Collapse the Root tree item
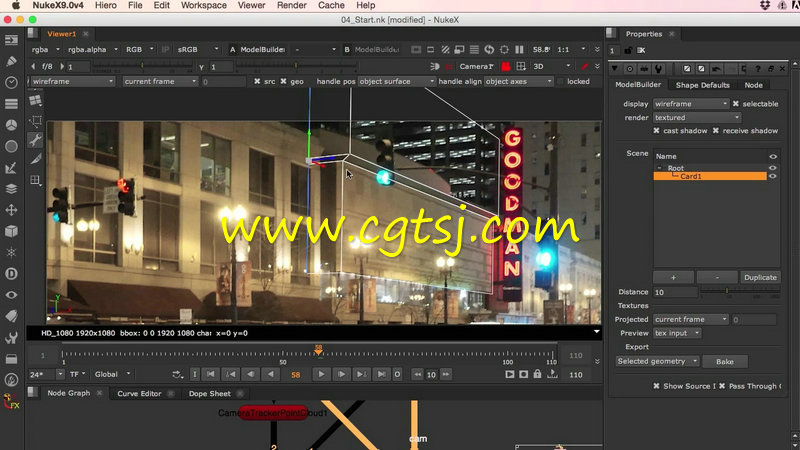Image resolution: width=800 pixels, height=450 pixels. [659, 168]
